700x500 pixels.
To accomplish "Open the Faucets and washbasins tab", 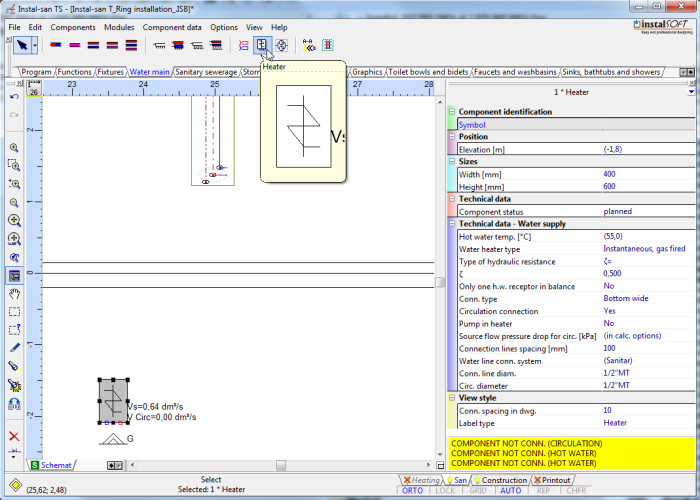I will (x=515, y=72).
